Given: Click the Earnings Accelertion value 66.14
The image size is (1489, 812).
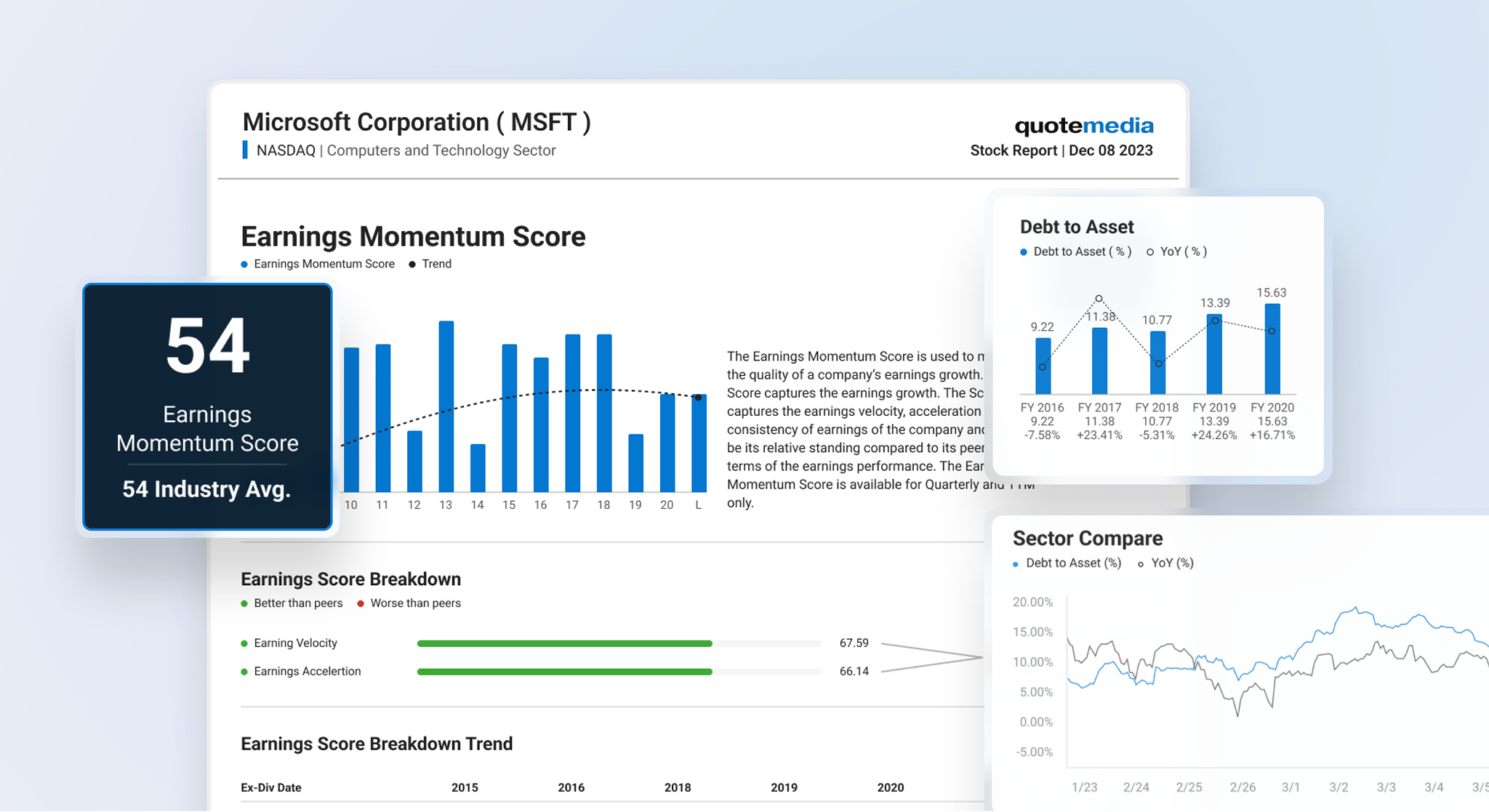Looking at the screenshot, I should 854,672.
